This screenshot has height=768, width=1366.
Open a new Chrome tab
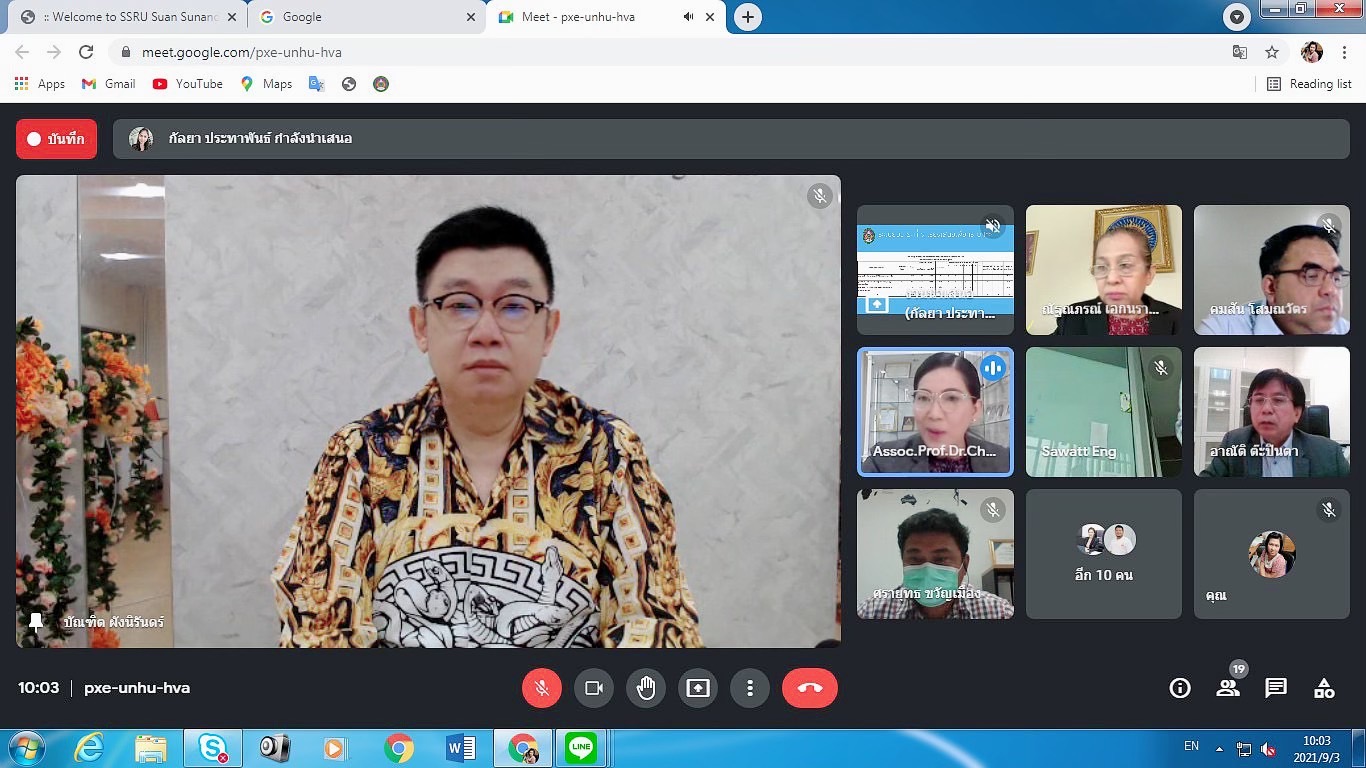coord(747,17)
